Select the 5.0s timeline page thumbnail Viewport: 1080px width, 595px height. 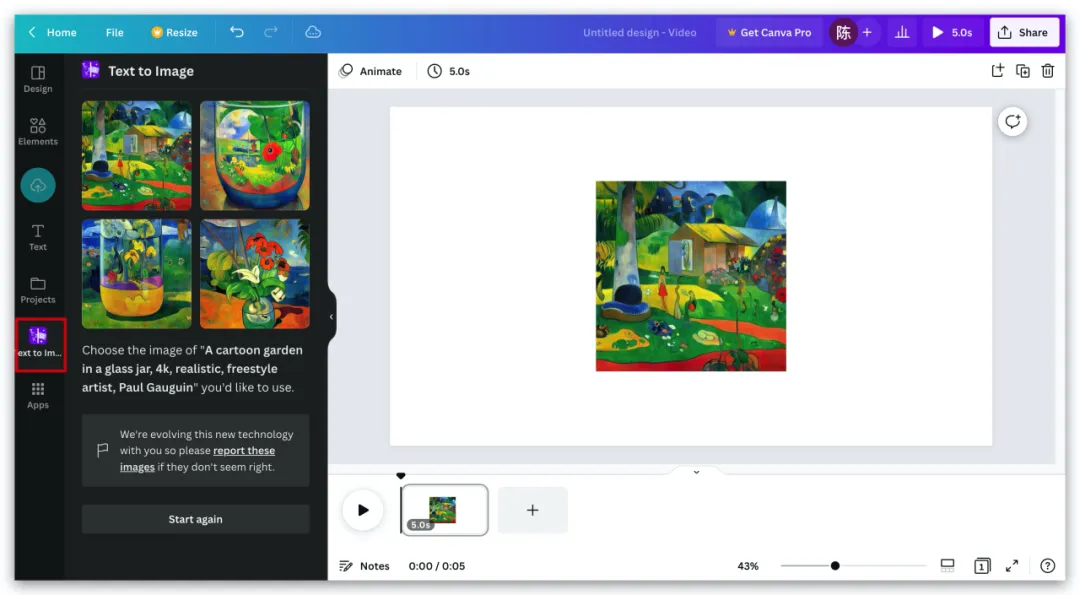(445, 510)
